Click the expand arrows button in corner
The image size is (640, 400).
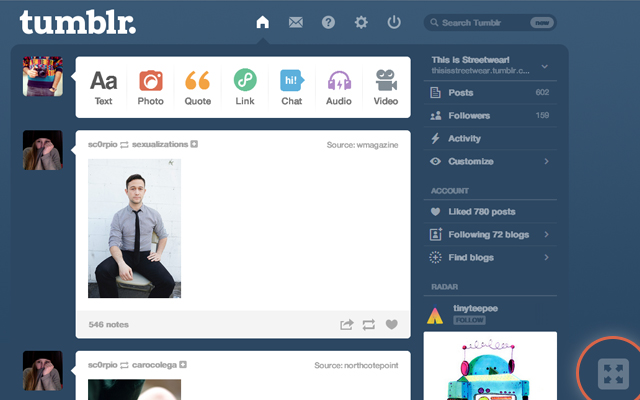point(613,374)
